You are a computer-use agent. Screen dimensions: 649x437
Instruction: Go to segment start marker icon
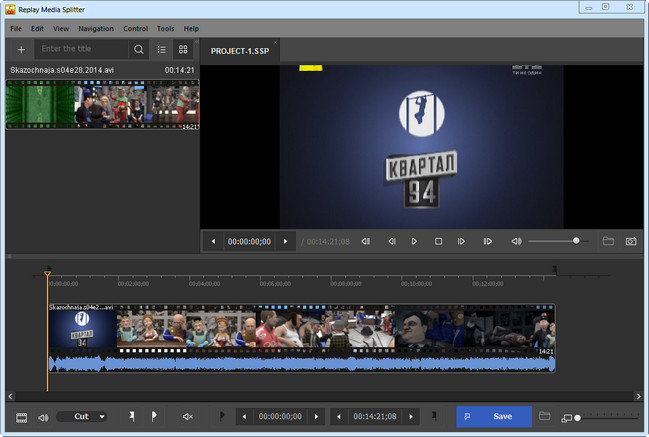pyautogui.click(x=222, y=416)
